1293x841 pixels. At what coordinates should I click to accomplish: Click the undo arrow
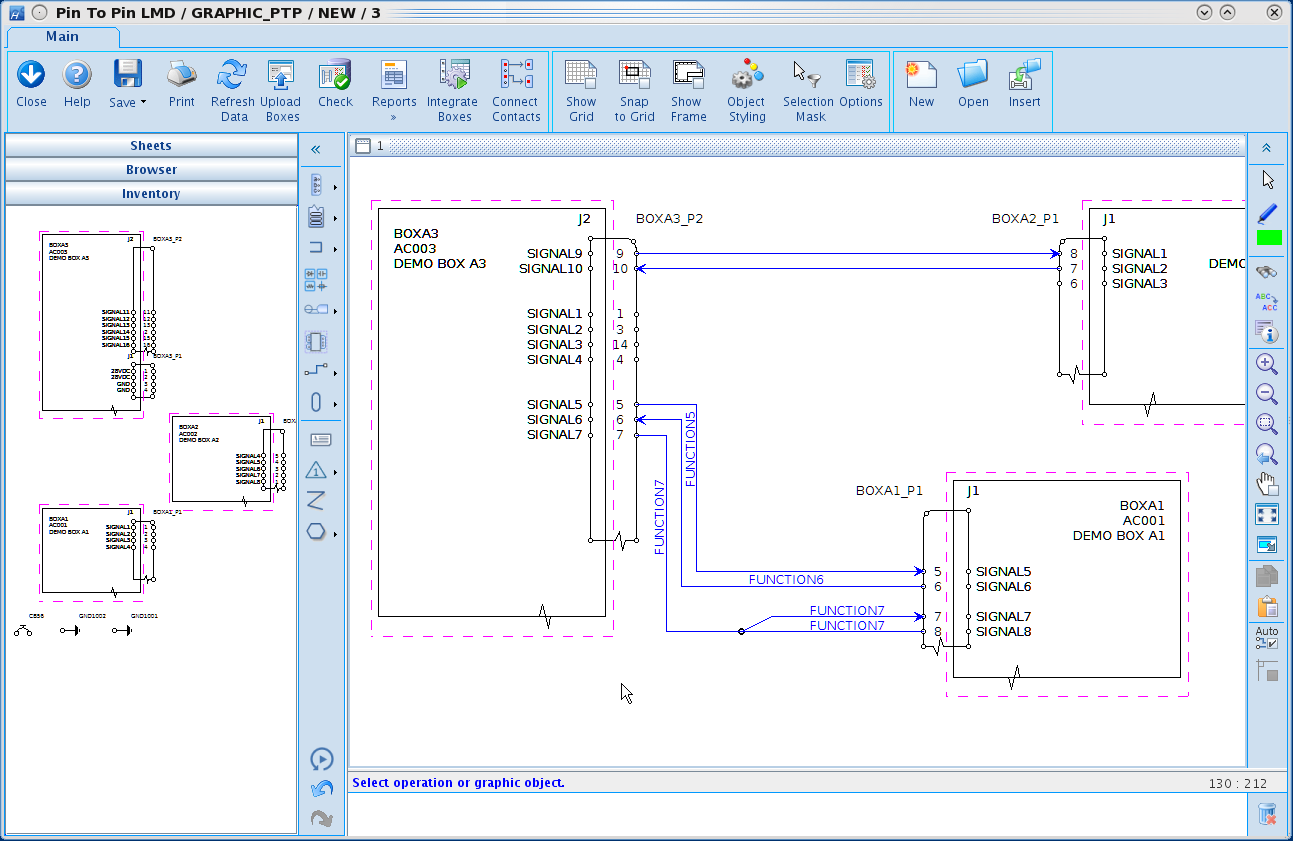click(x=322, y=790)
